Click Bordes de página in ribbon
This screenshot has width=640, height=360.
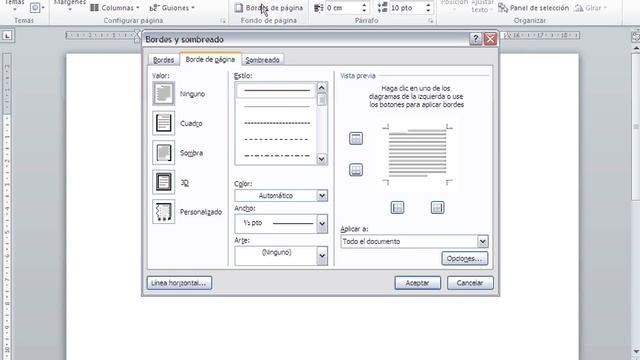coord(269,8)
